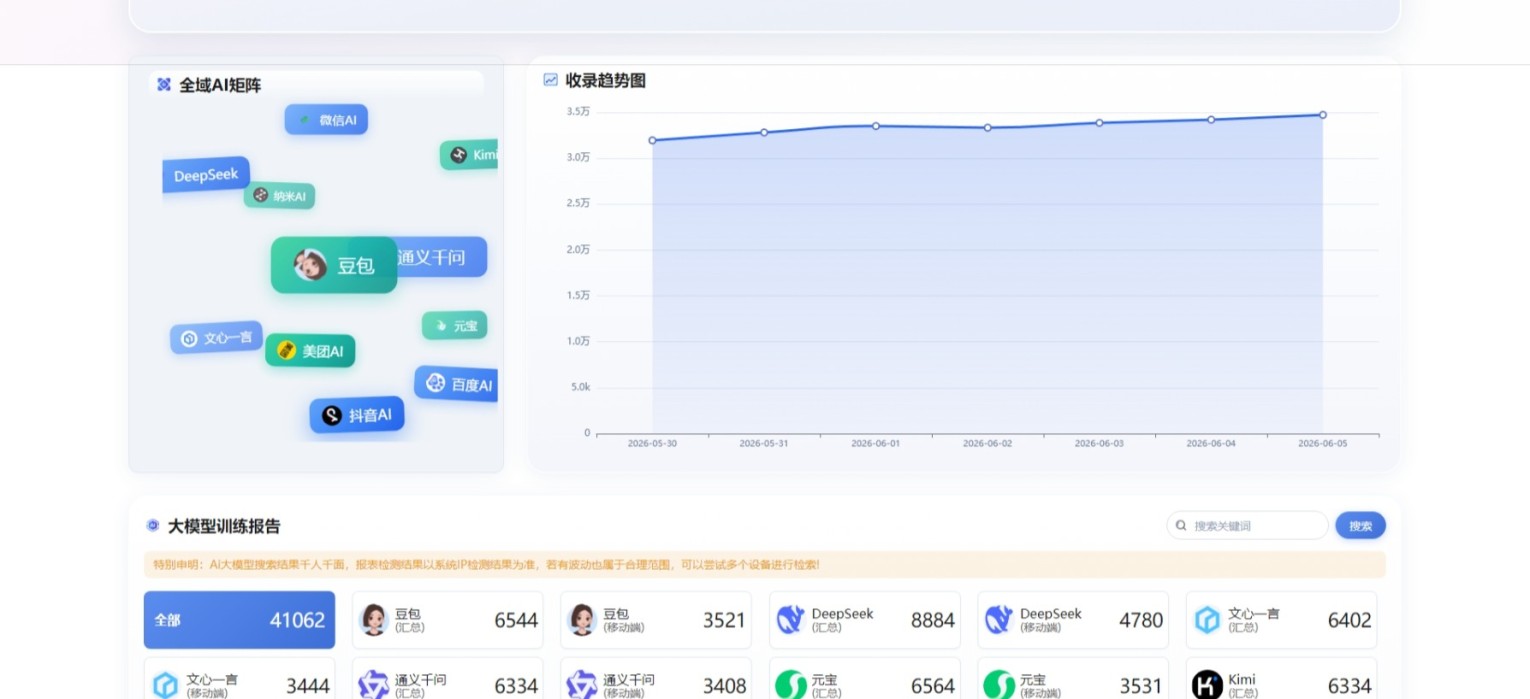Click the 抖音AI black logo icon
This screenshot has height=699, width=1530.
click(332, 415)
